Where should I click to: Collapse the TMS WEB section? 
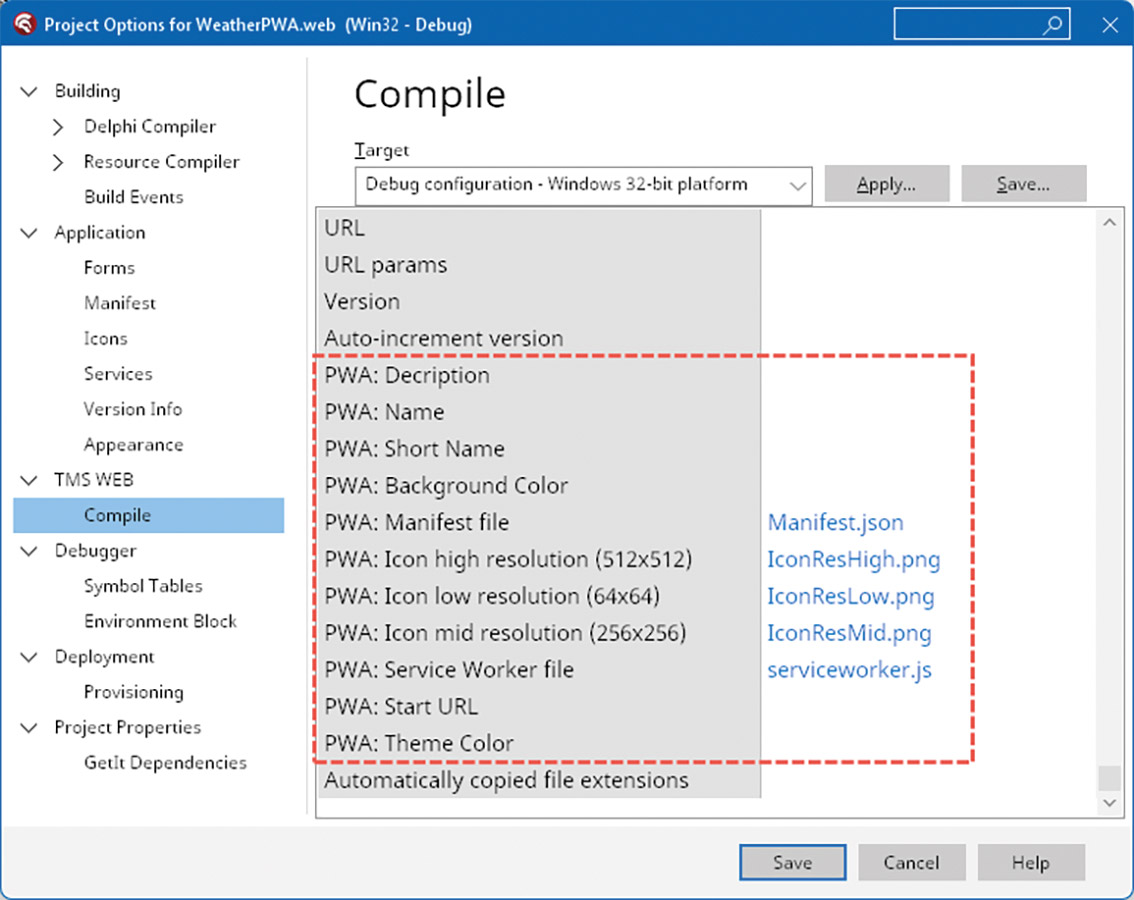28,480
